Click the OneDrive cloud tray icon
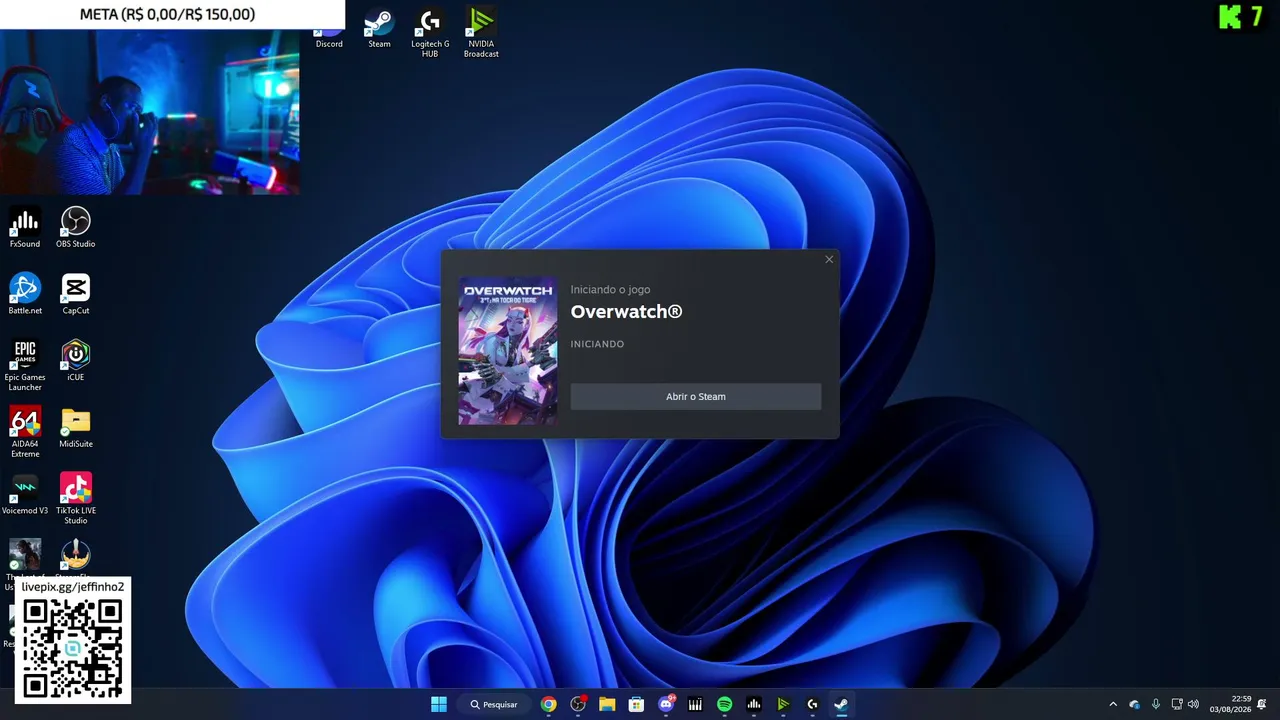 pos(1134,704)
